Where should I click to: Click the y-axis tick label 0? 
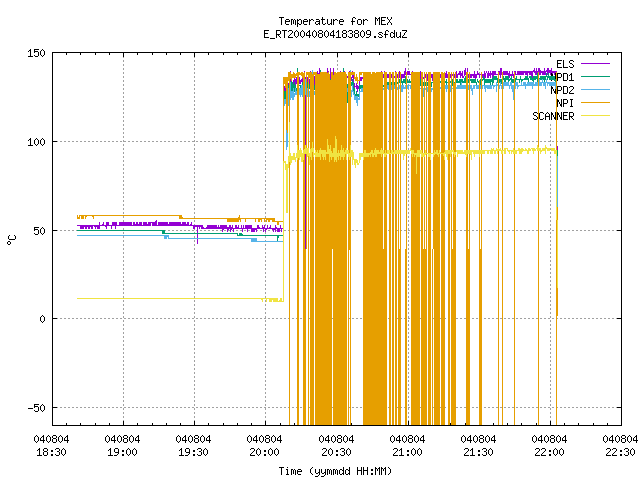point(42,319)
